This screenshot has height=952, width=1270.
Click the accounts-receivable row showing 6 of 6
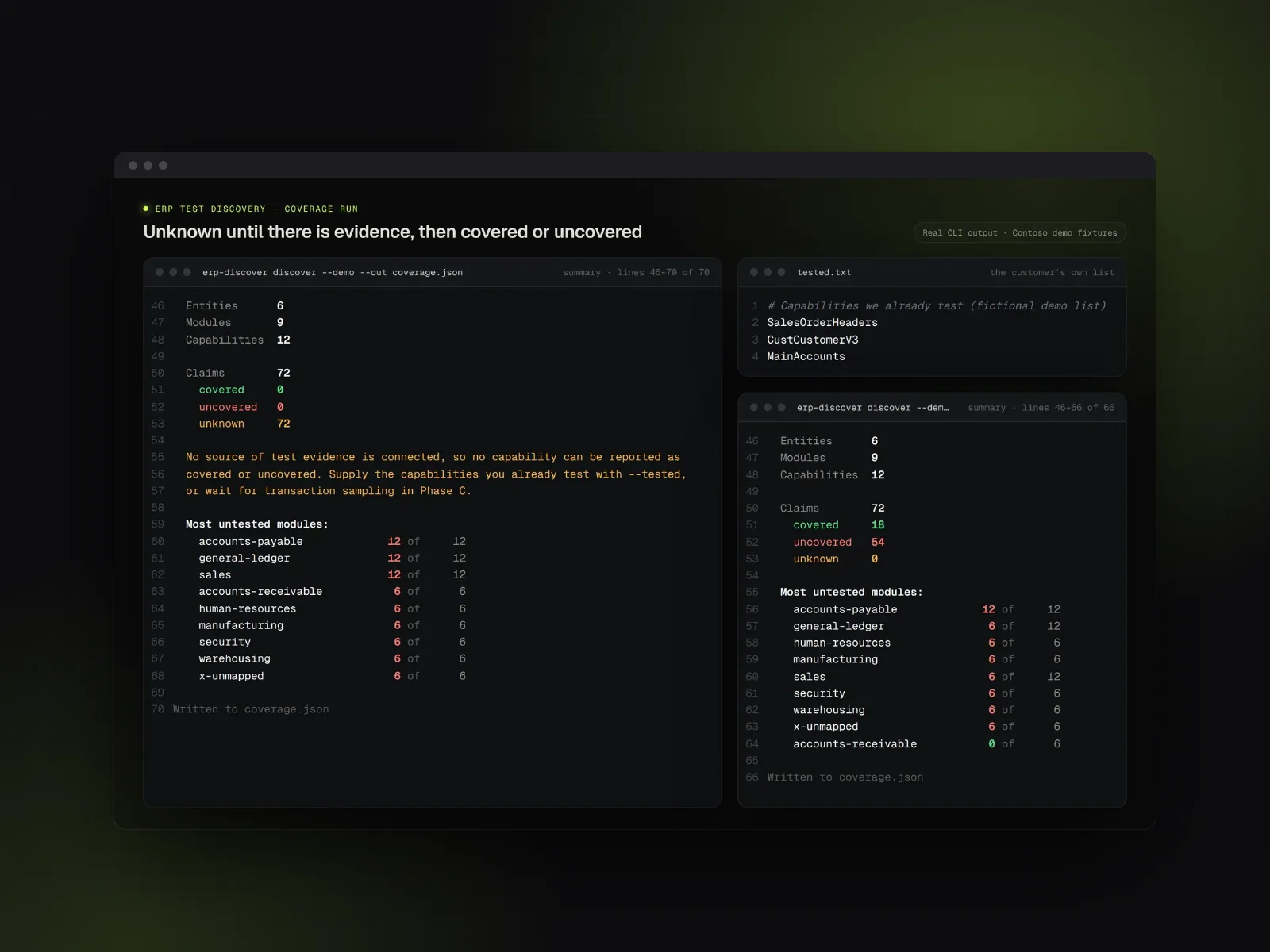pos(332,592)
